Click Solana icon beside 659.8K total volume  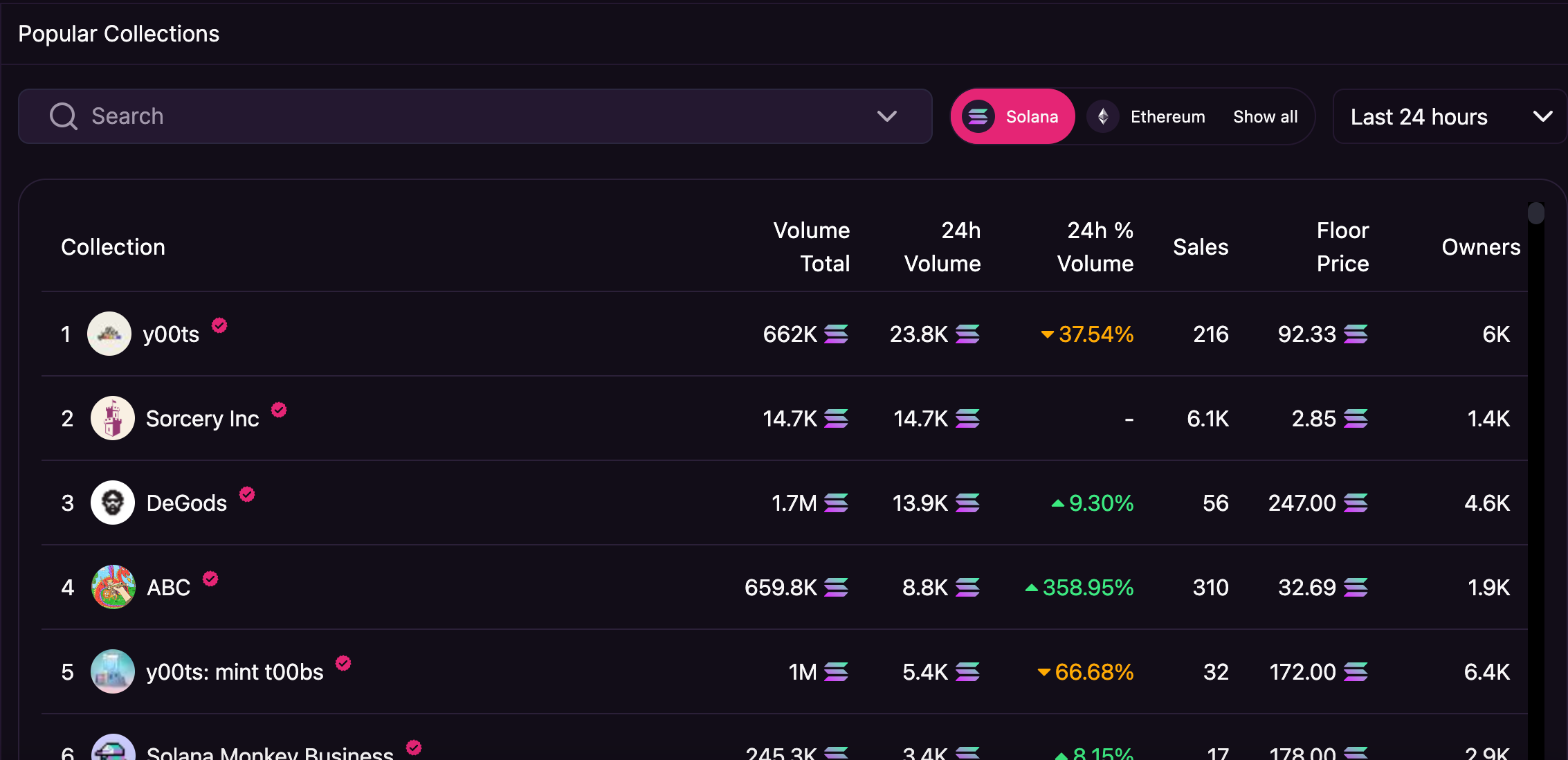[836, 588]
